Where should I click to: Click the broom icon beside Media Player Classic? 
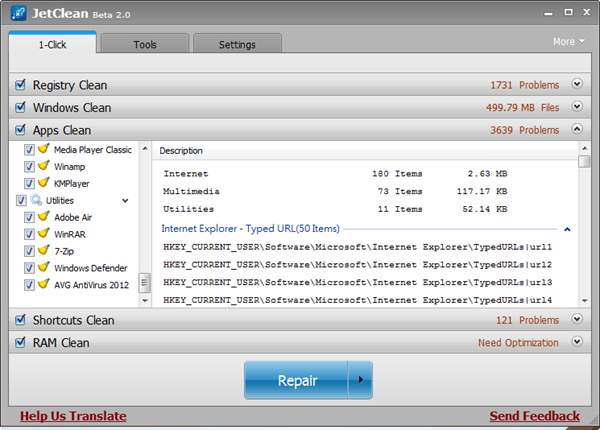44,148
